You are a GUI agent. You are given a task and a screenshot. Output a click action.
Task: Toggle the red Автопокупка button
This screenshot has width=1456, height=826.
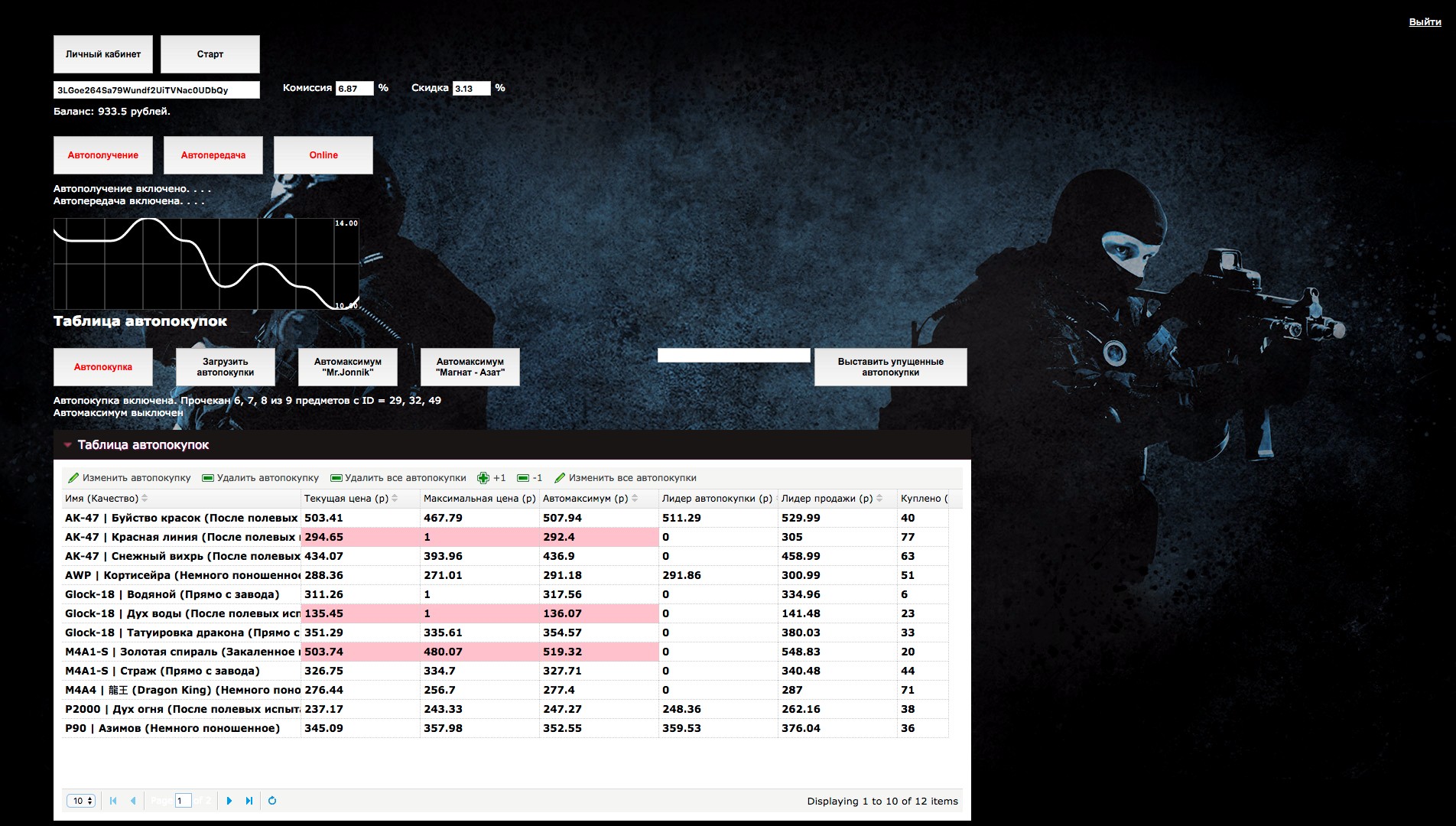[103, 367]
